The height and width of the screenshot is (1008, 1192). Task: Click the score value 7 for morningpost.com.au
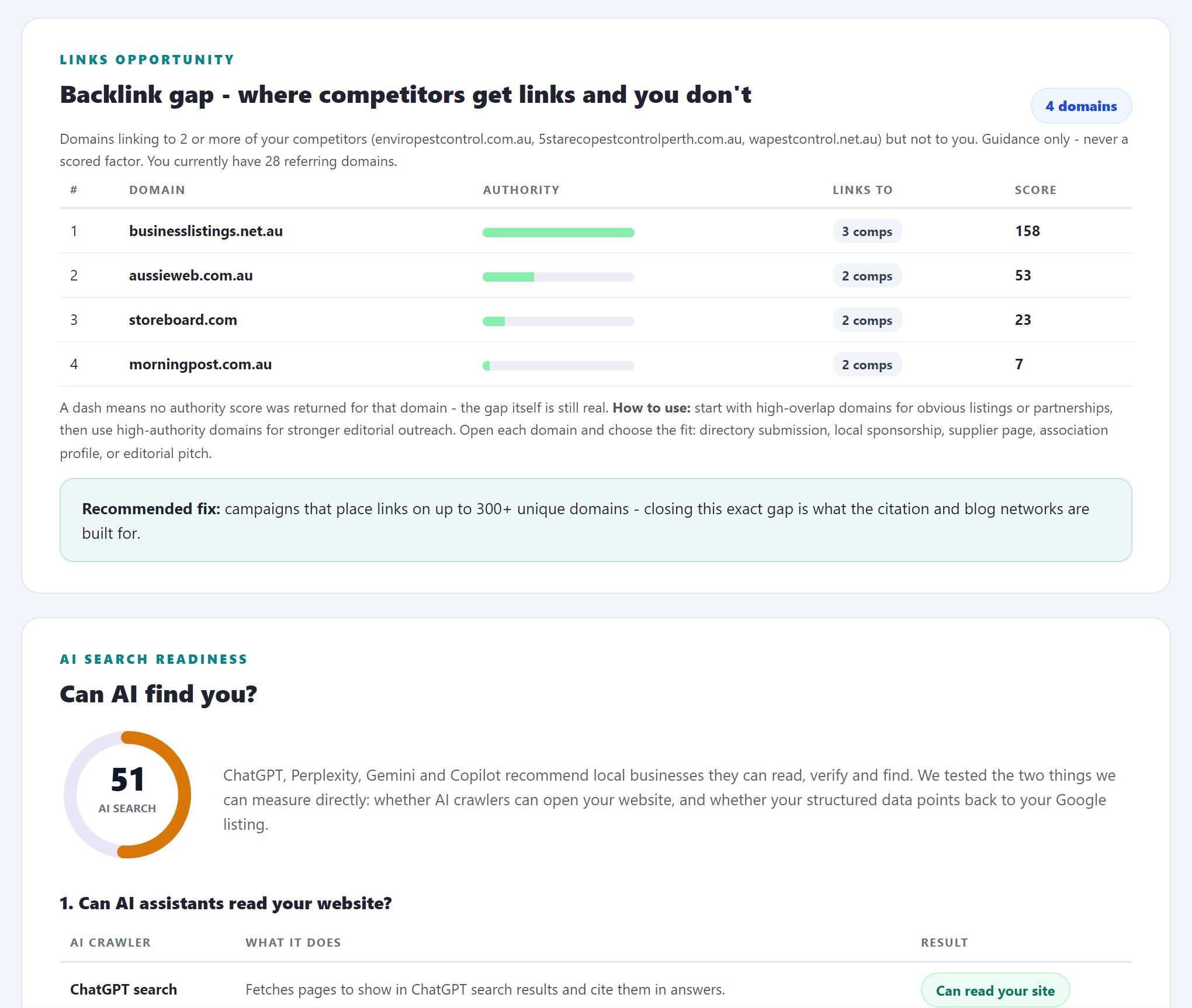1019,364
